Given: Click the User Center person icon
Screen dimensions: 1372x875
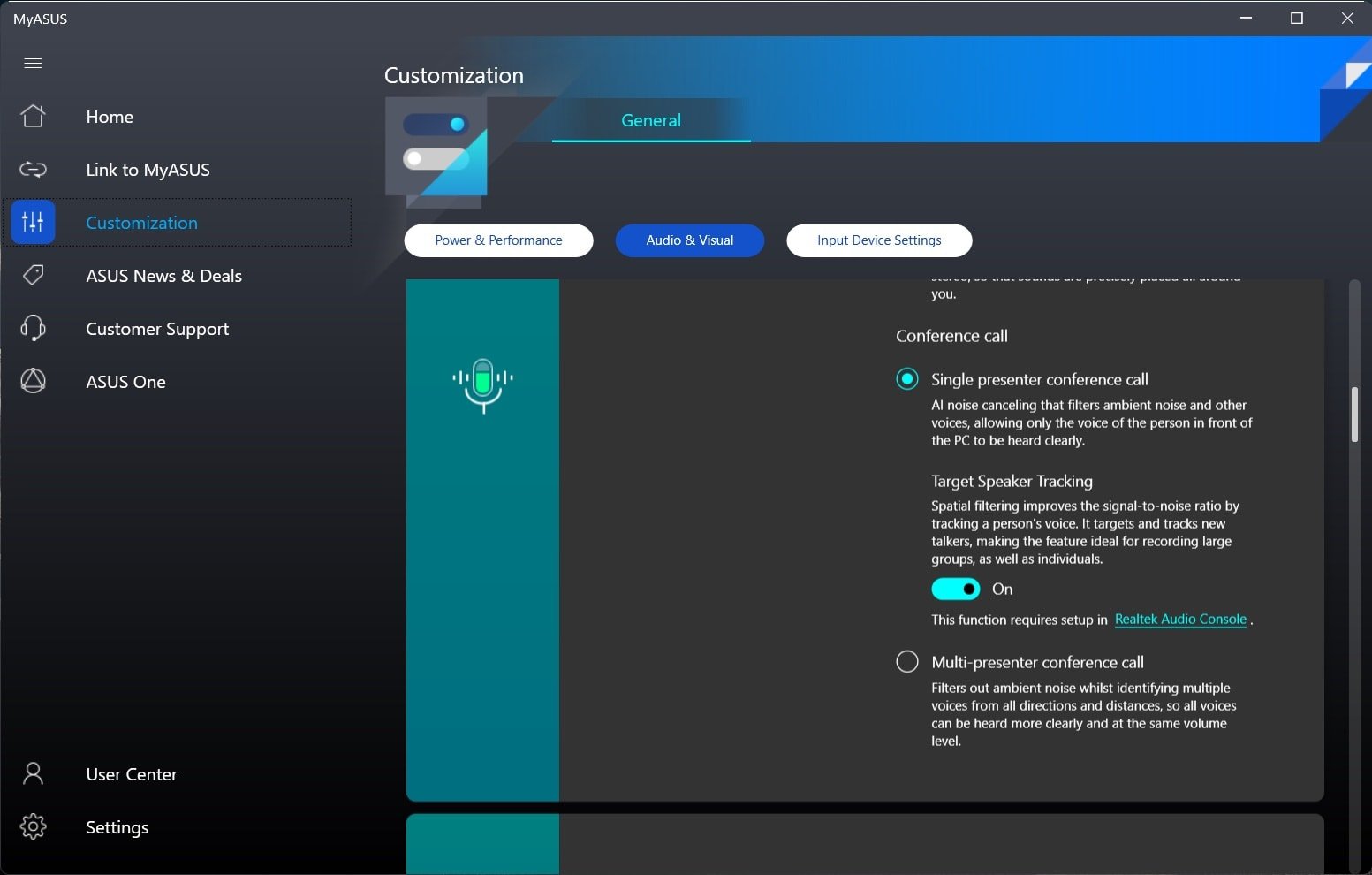Looking at the screenshot, I should (33, 773).
